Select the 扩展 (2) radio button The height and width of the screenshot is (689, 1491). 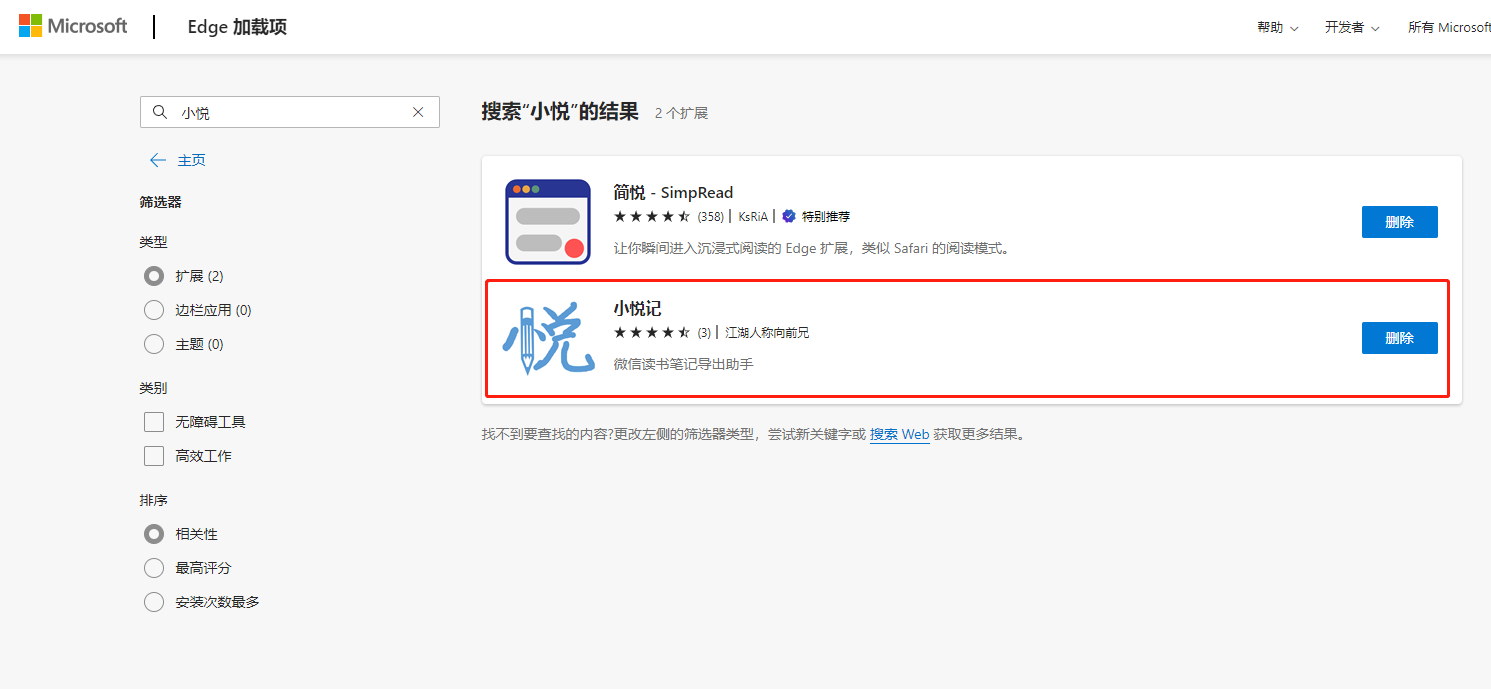154,276
